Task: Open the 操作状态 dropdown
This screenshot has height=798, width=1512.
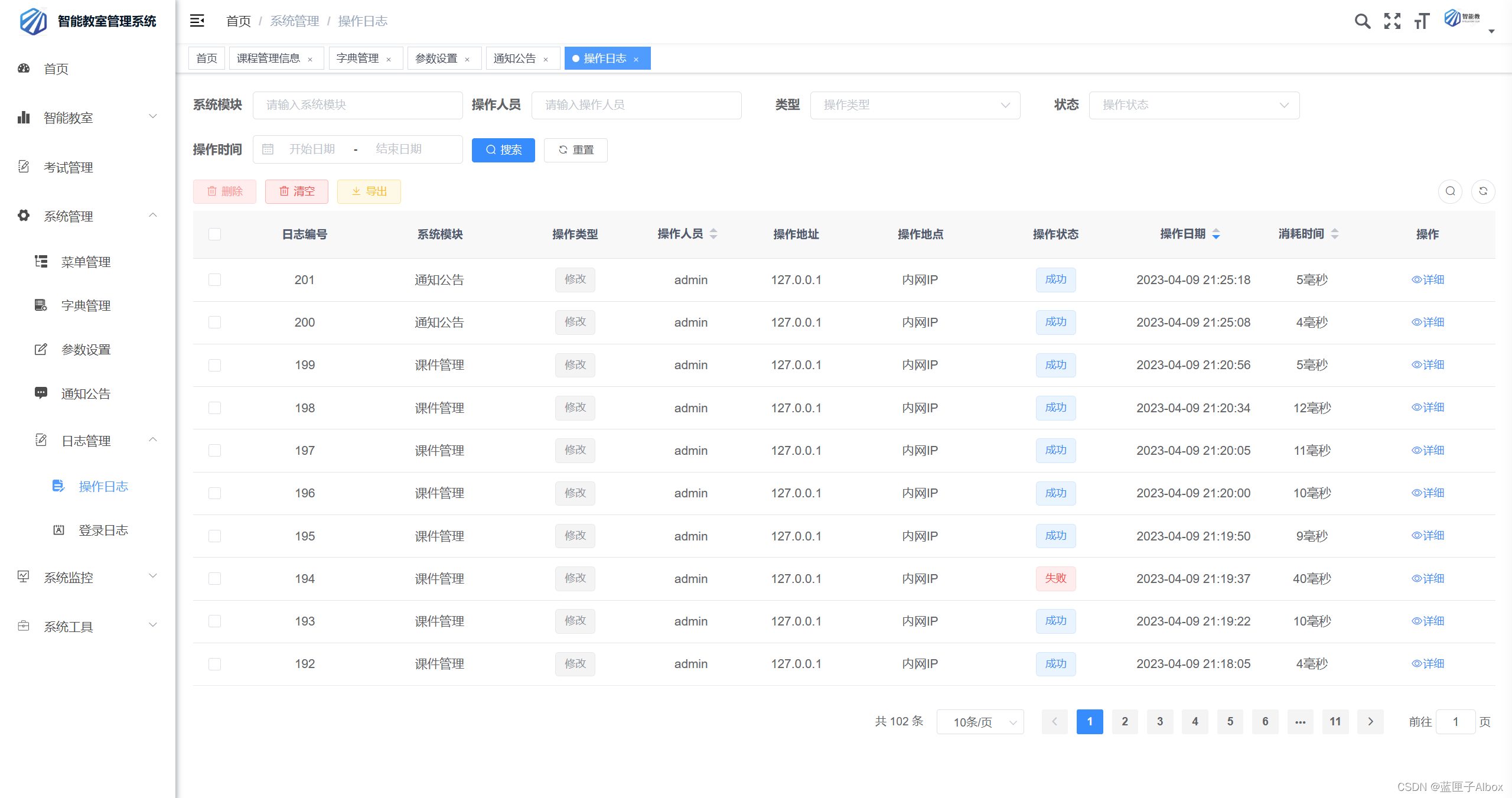Action: [1193, 105]
